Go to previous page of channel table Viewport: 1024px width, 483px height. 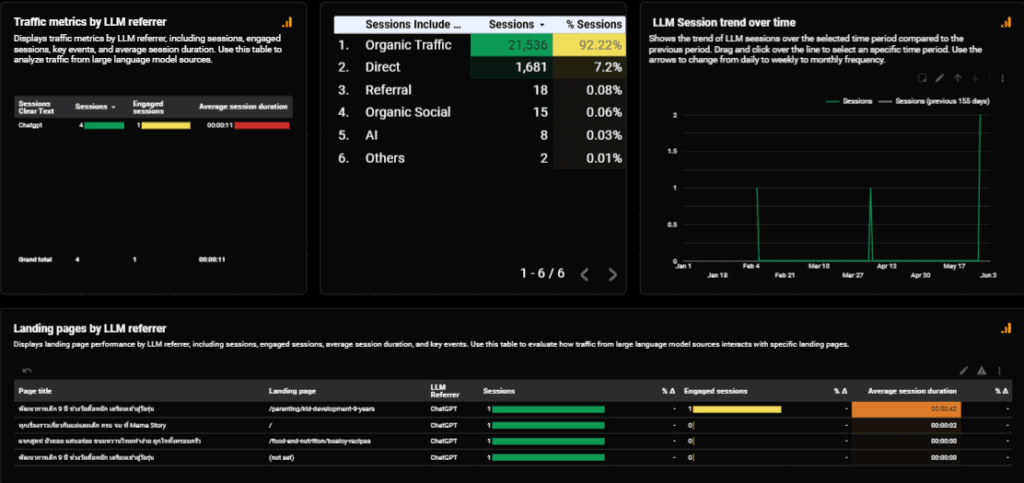tap(585, 274)
